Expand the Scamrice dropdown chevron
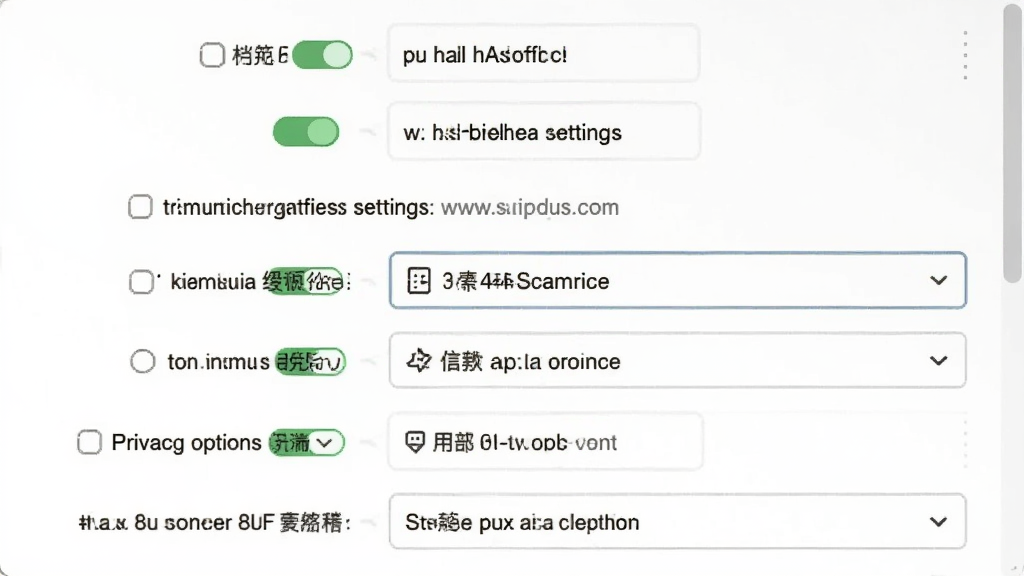The height and width of the screenshot is (576, 1024). (938, 280)
